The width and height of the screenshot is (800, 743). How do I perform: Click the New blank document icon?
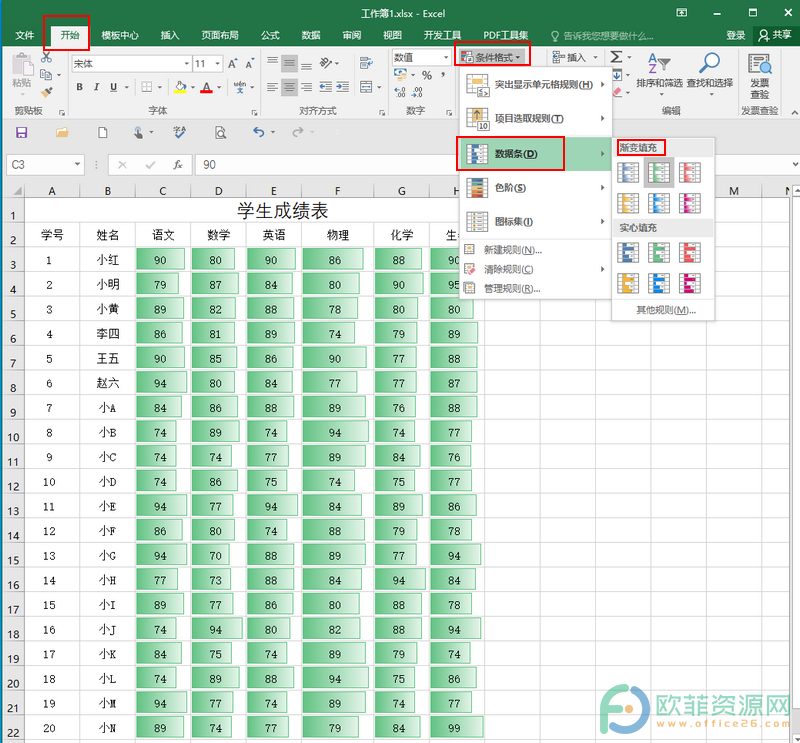(x=103, y=133)
